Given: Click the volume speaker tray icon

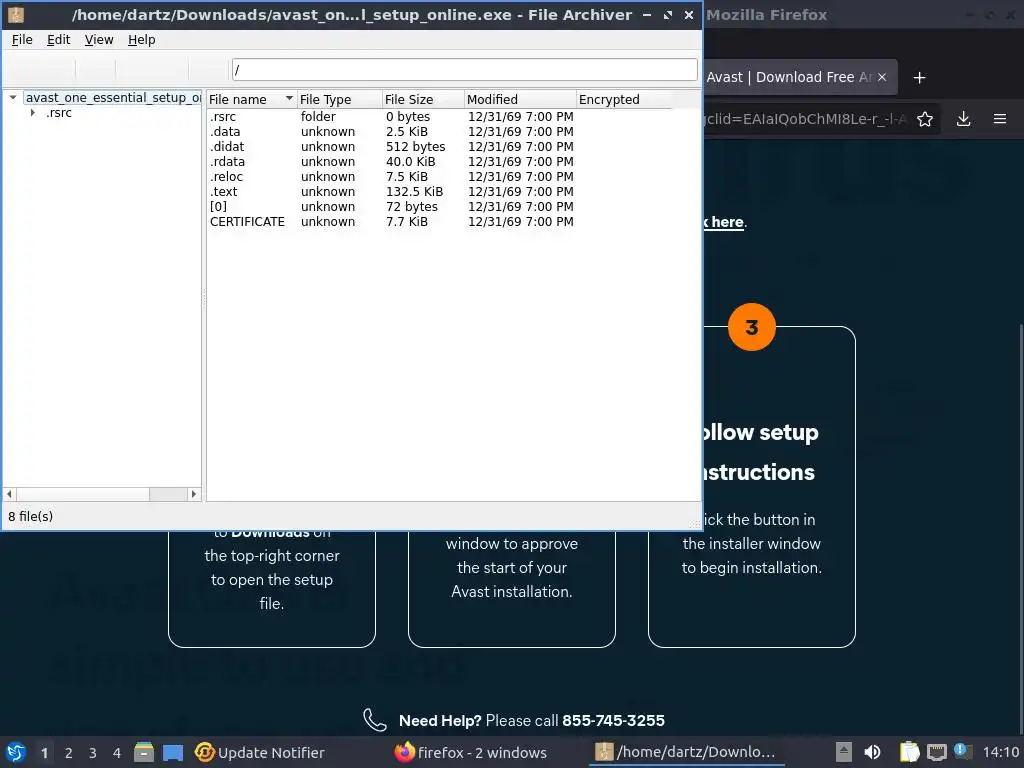Looking at the screenshot, I should click(872, 752).
